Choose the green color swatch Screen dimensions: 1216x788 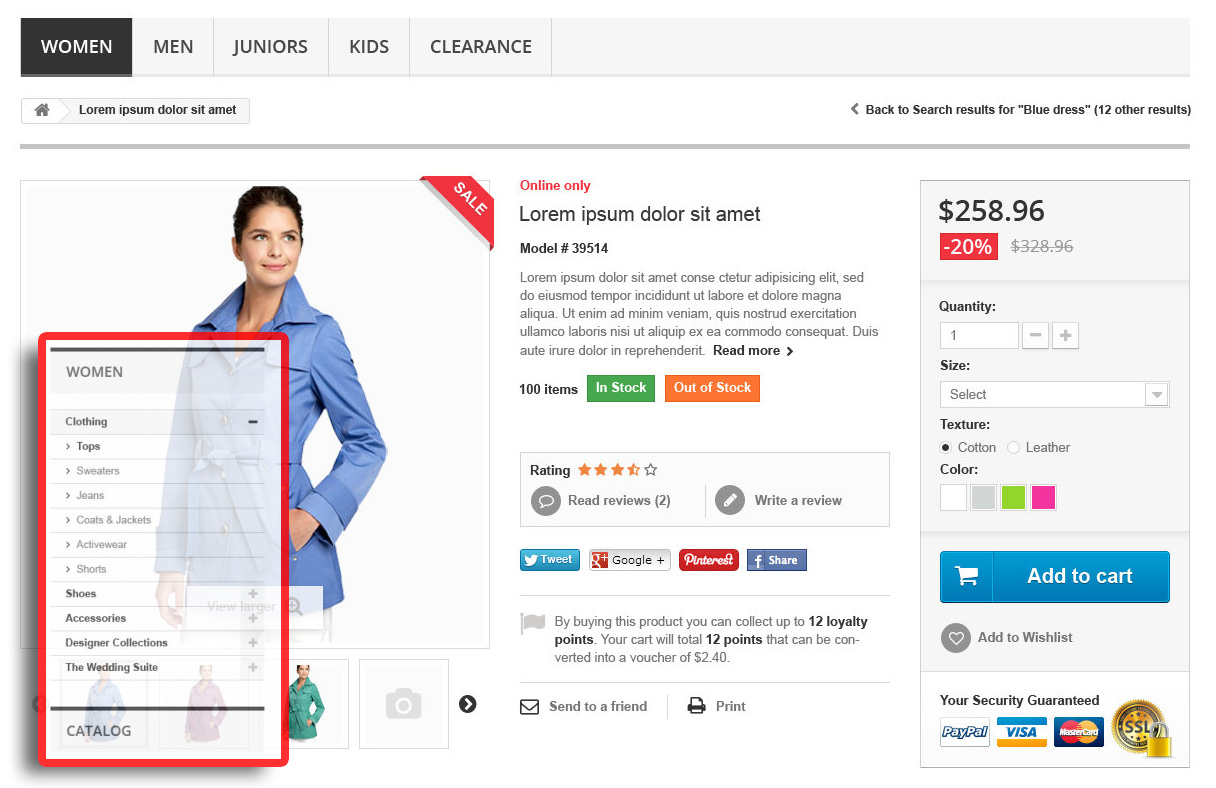tap(1013, 498)
